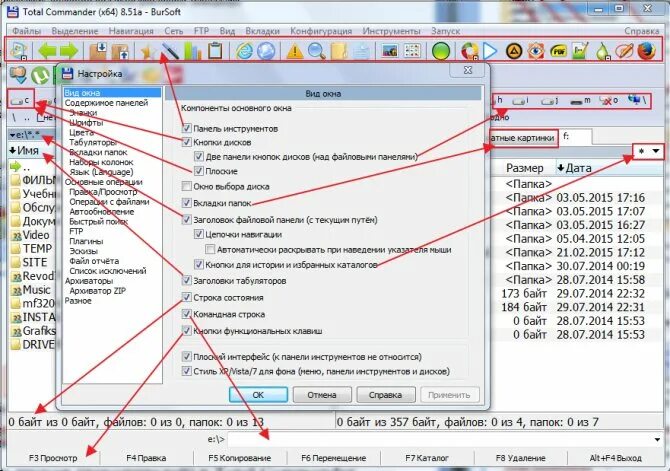Image resolution: width=670 pixels, height=471 pixels.
Task: Click 'F8 Удаление' function key button
Action: (520, 458)
